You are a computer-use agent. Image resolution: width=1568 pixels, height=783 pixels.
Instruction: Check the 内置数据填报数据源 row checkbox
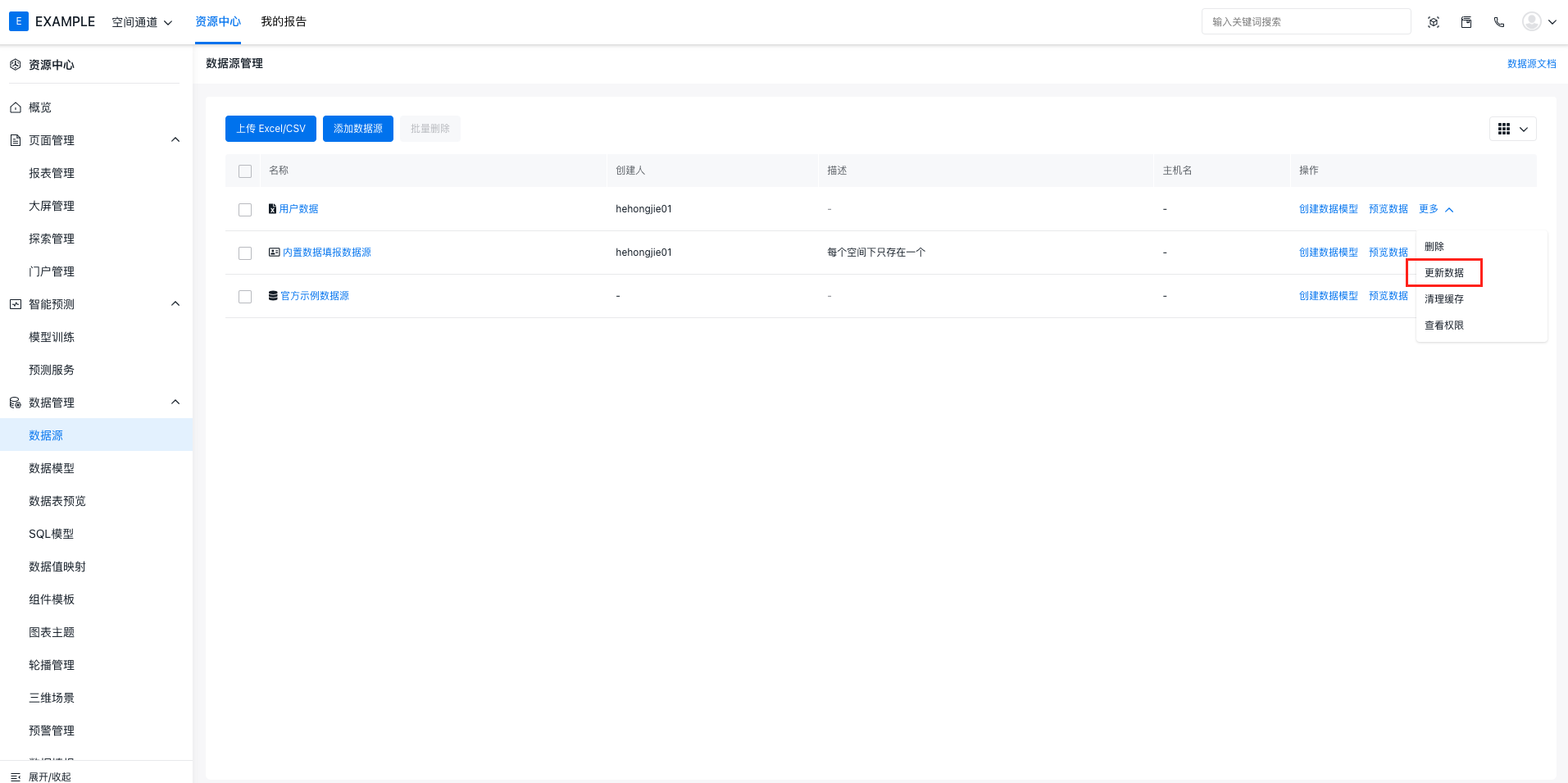click(x=245, y=253)
